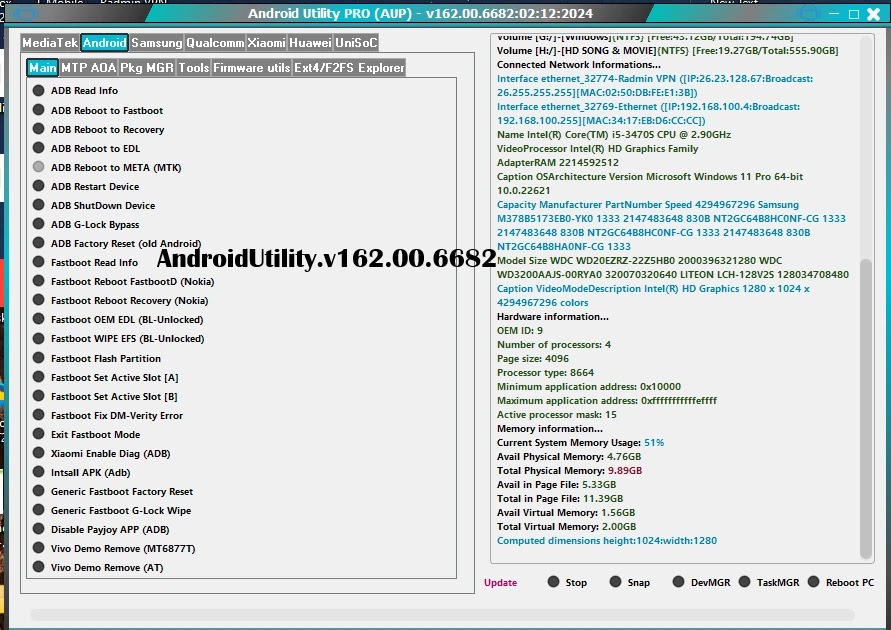
Task: Click the 'Computed dimensions height:1024:width:1280' line
Action: pos(607,541)
